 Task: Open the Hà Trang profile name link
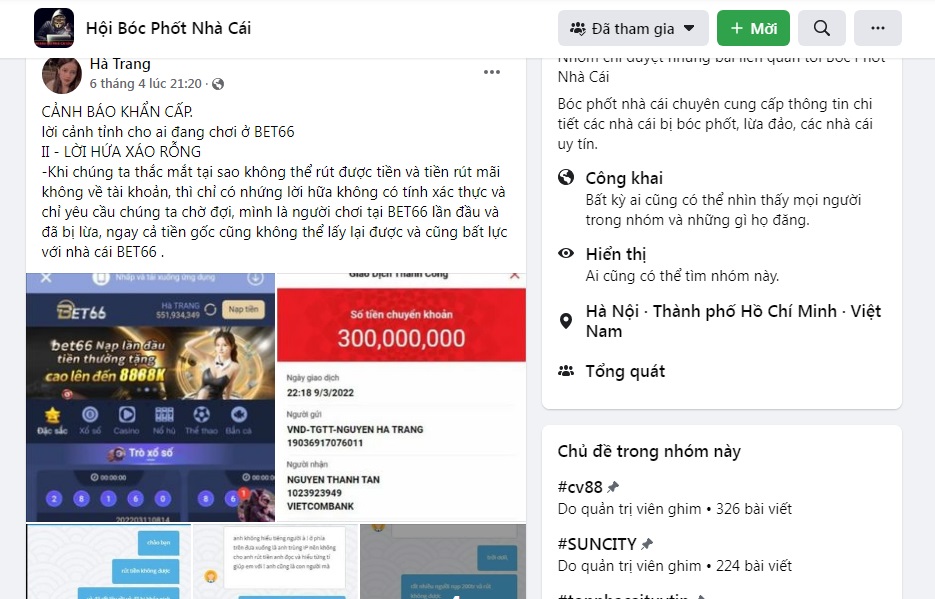point(120,64)
